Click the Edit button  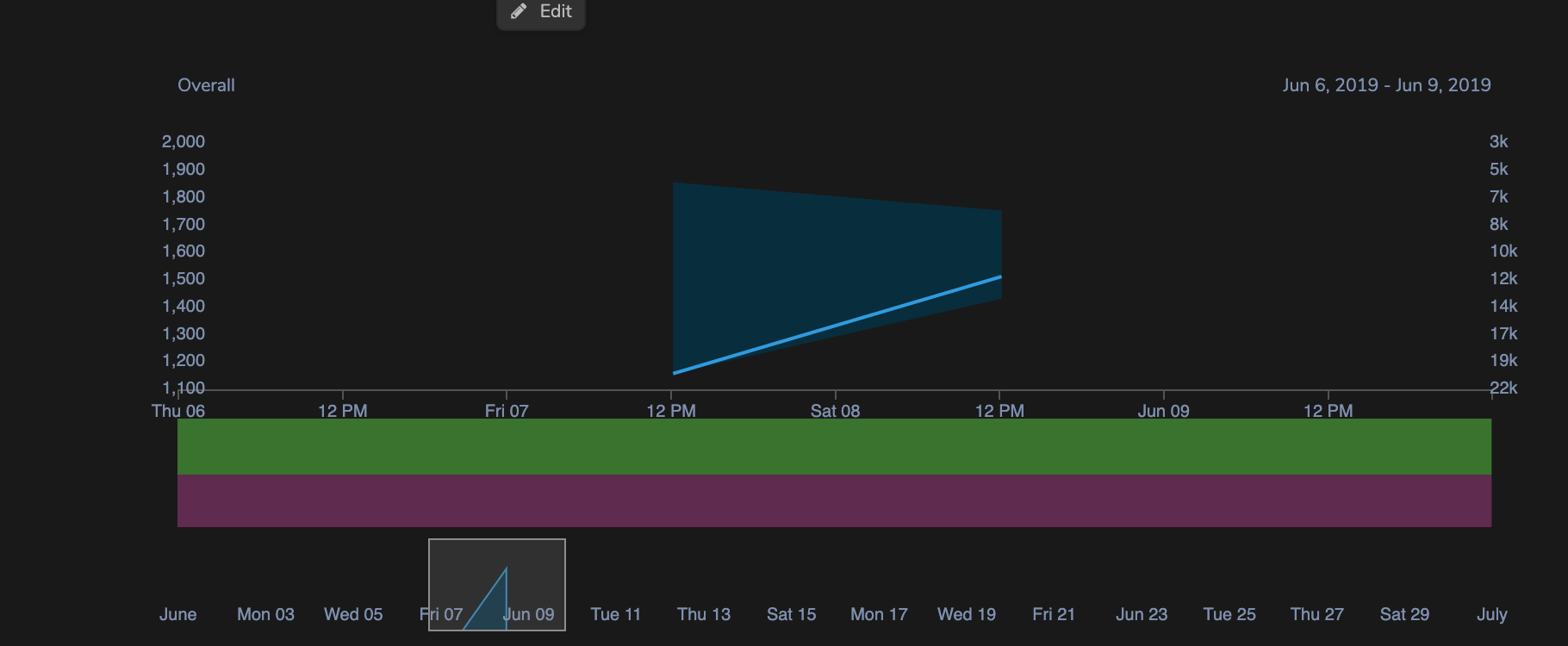[x=541, y=12]
